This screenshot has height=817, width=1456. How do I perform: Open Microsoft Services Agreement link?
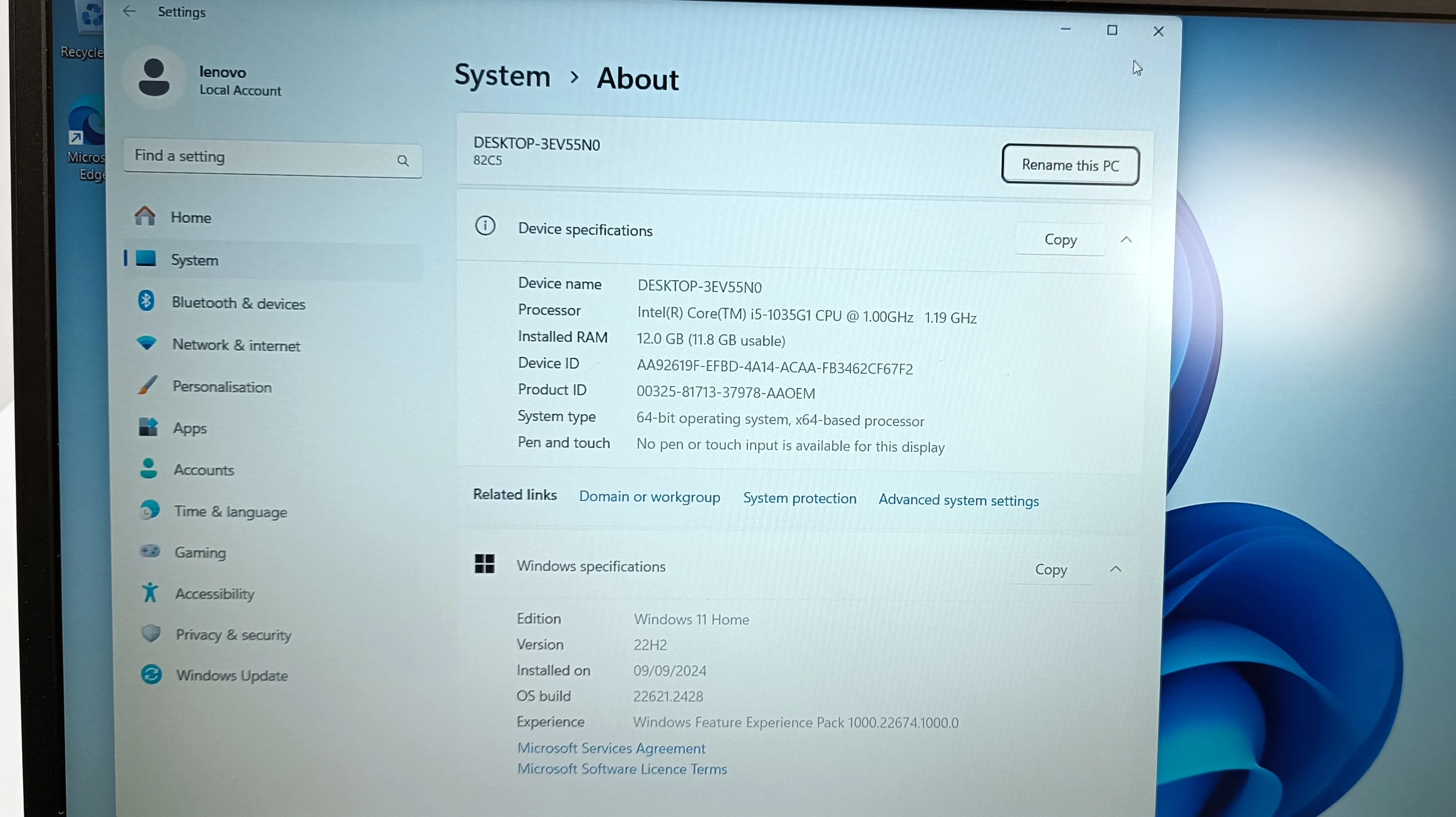pos(612,748)
